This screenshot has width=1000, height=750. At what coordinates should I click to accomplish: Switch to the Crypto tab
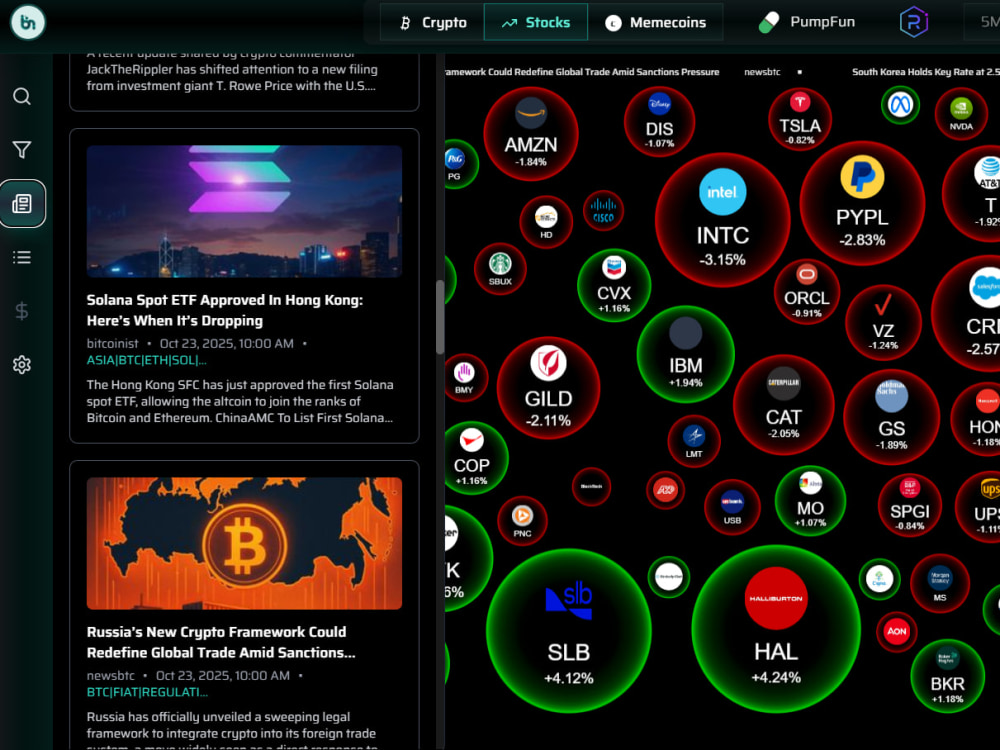pyautogui.click(x=432, y=22)
